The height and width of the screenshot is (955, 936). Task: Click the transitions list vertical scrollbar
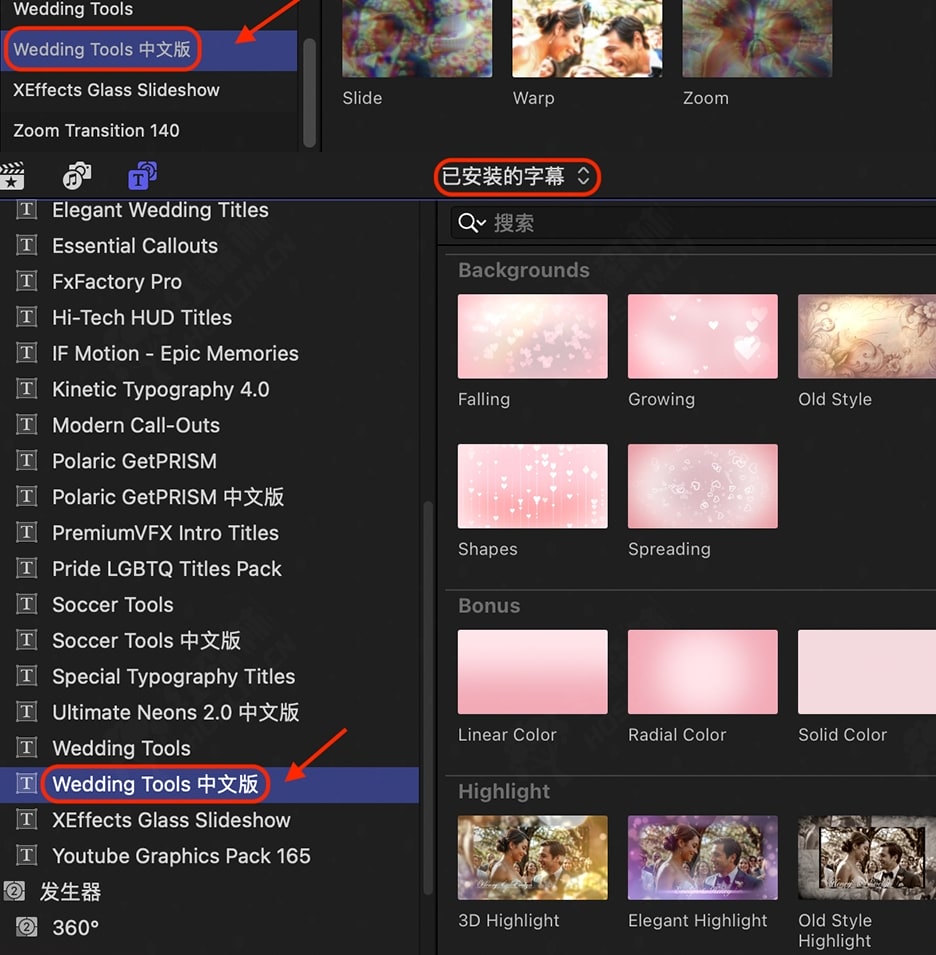(309, 93)
